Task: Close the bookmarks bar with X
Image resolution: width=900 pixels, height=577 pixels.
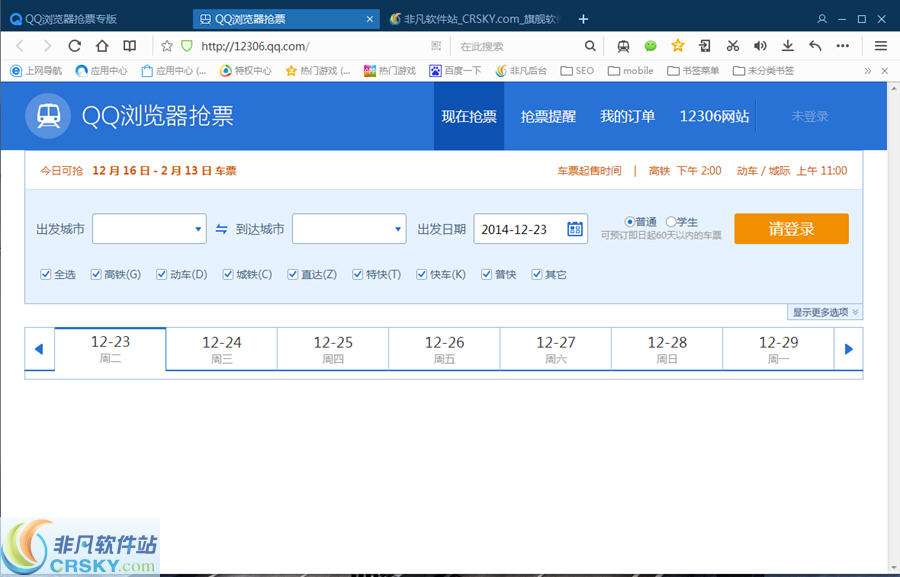Action: click(x=885, y=71)
